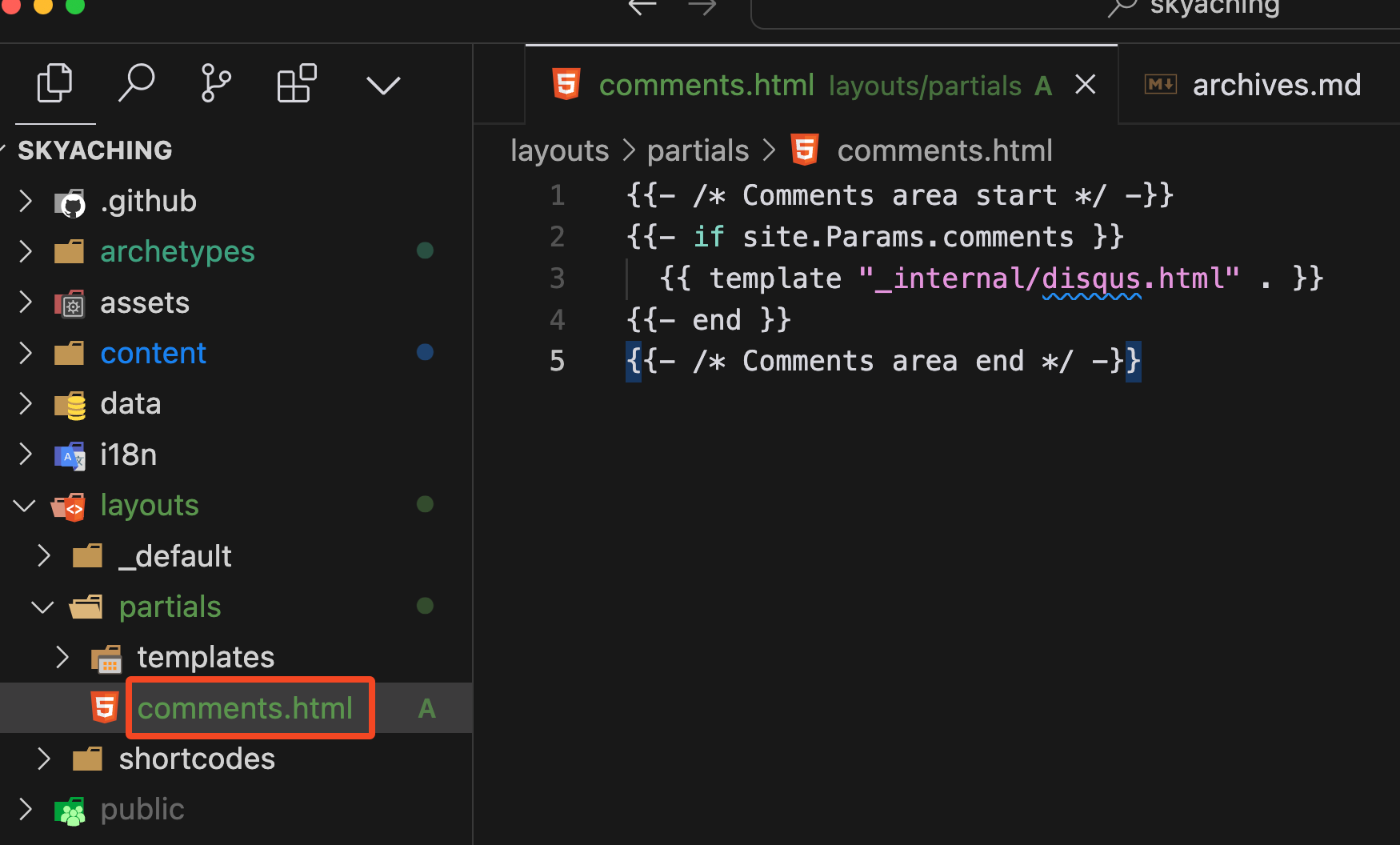Click 'site.Params.comments' on line 2

pyautogui.click(x=908, y=237)
